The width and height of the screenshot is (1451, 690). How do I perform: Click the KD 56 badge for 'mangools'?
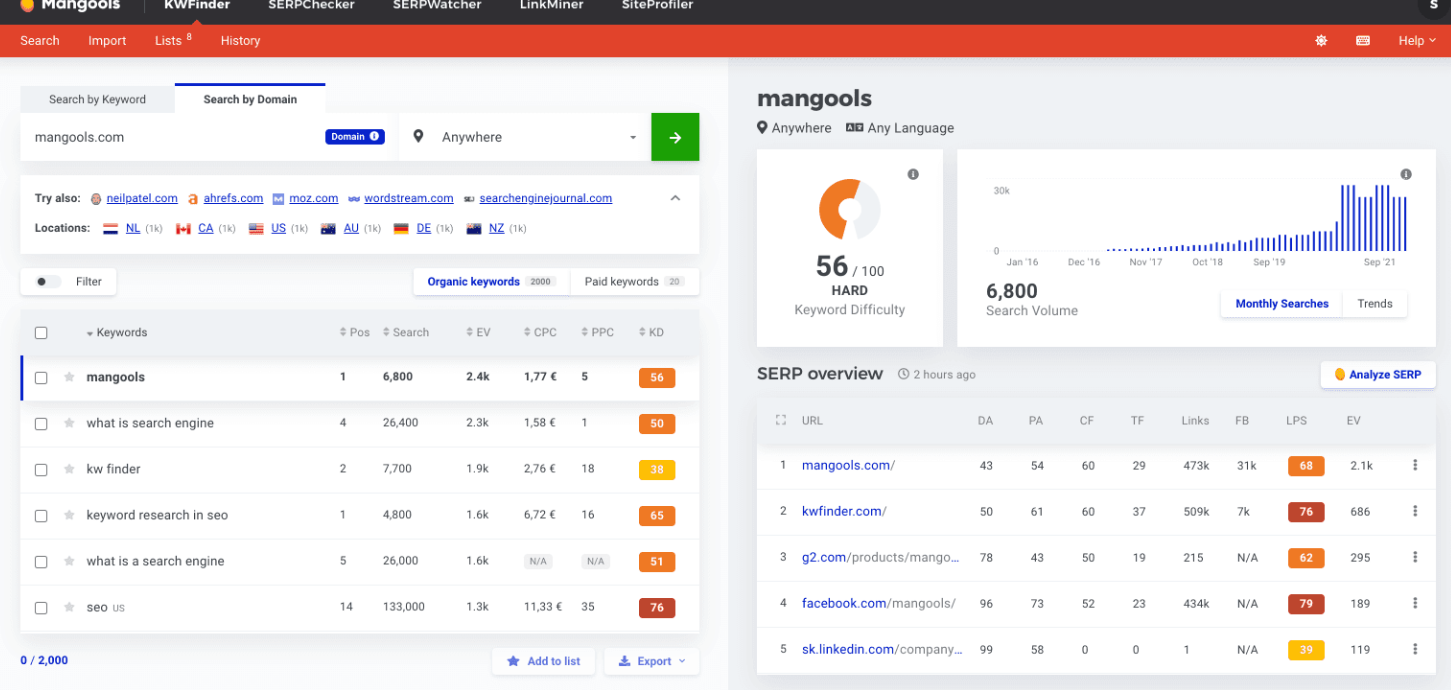point(657,378)
